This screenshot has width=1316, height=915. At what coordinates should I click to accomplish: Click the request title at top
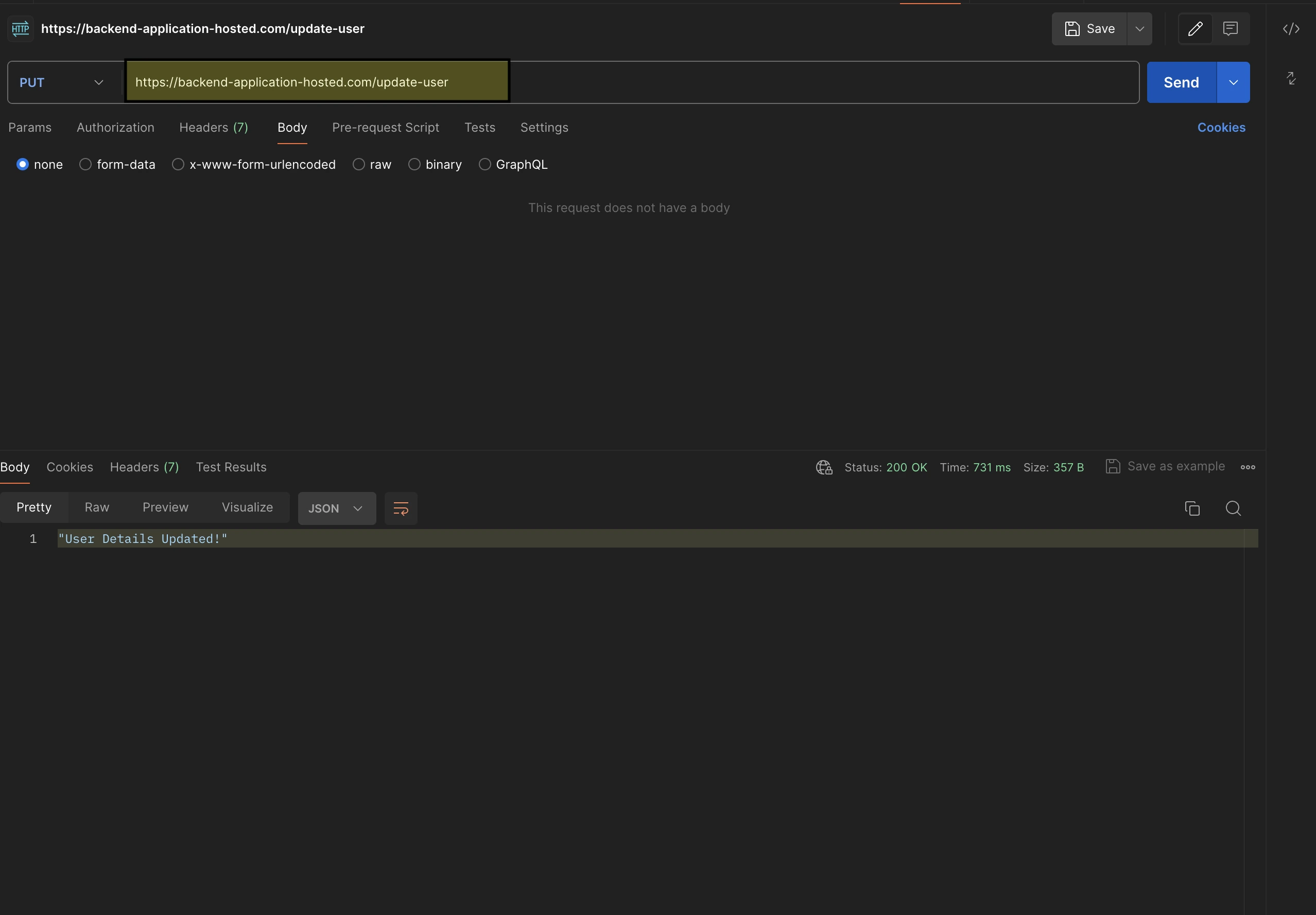[203, 29]
